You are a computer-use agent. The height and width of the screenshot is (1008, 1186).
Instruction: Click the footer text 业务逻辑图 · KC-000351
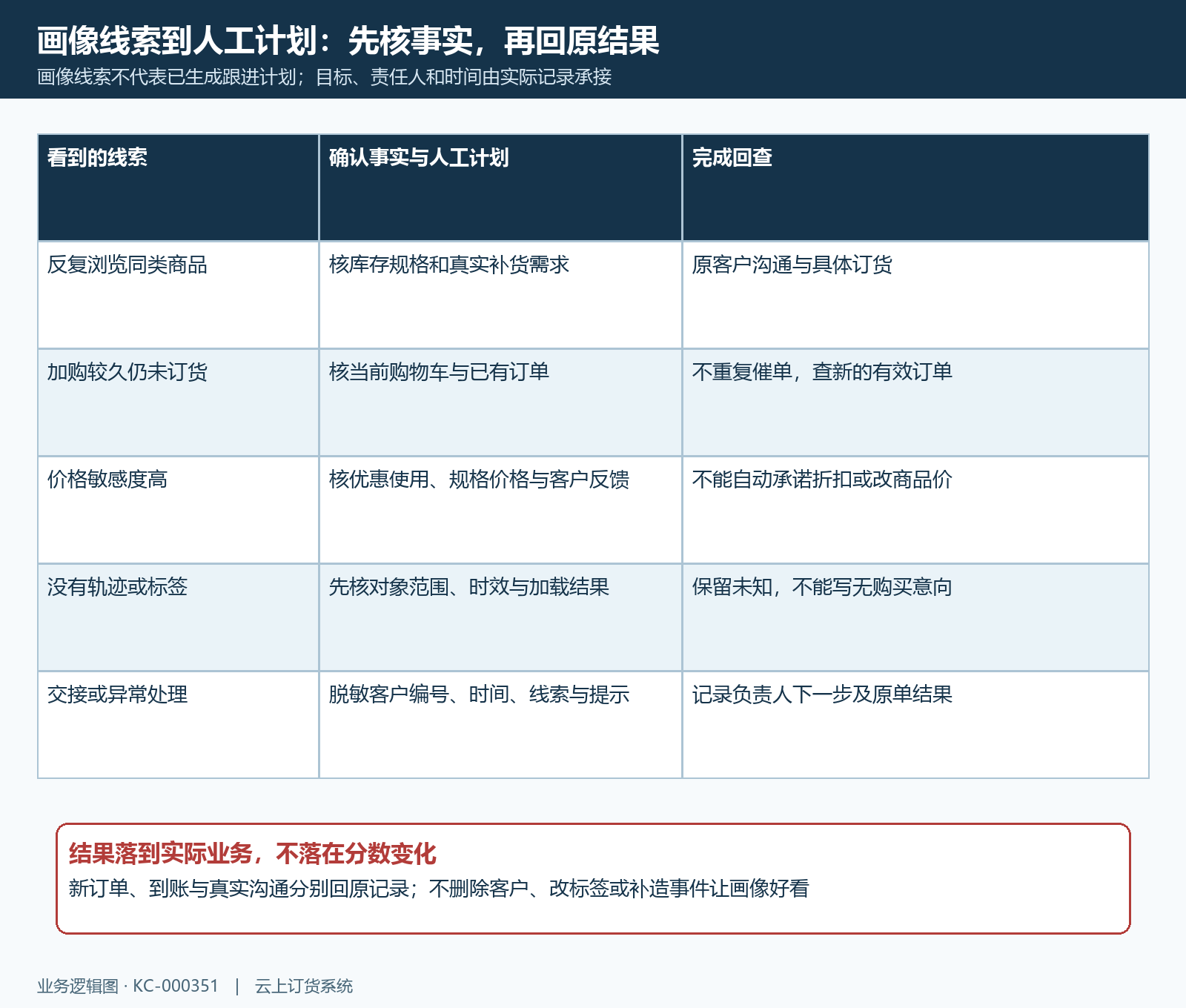[x=128, y=986]
